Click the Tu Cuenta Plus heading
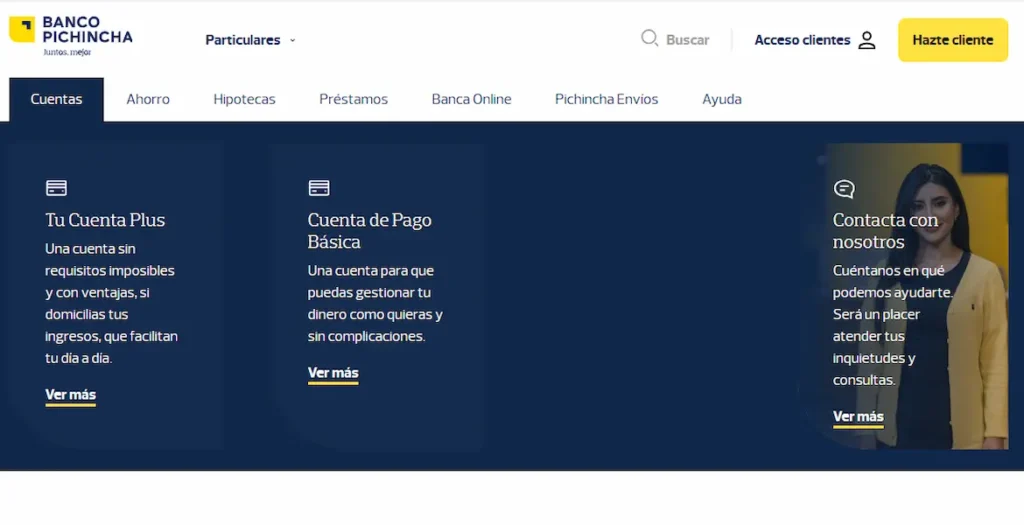Image resolution: width=1024 pixels, height=525 pixels. pyautogui.click(x=105, y=220)
